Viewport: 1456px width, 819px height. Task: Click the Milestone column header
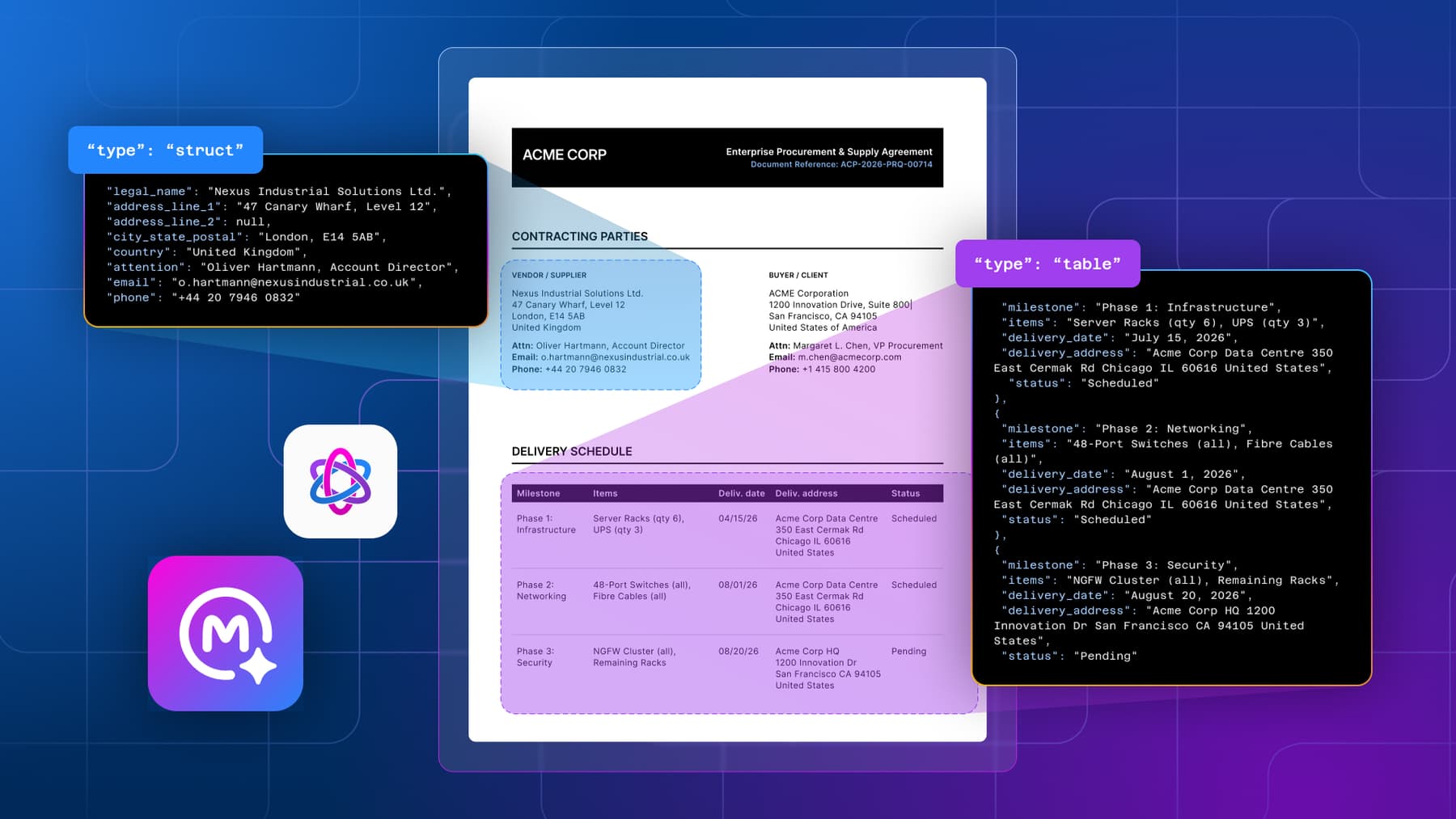pyautogui.click(x=539, y=493)
